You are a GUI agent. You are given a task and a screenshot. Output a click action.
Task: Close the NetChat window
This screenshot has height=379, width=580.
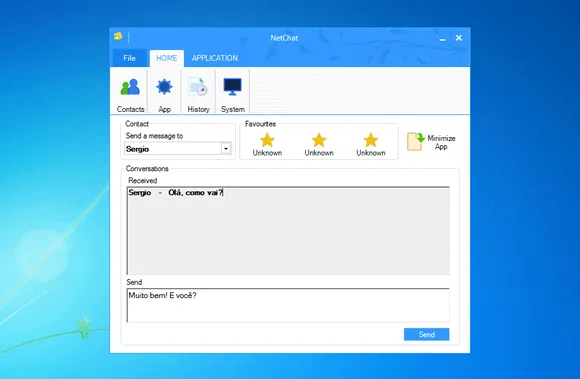(x=459, y=38)
